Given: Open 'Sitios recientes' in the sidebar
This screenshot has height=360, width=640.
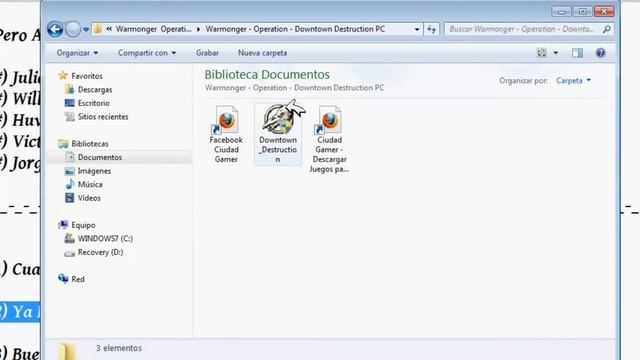Looking at the screenshot, I should tap(103, 117).
